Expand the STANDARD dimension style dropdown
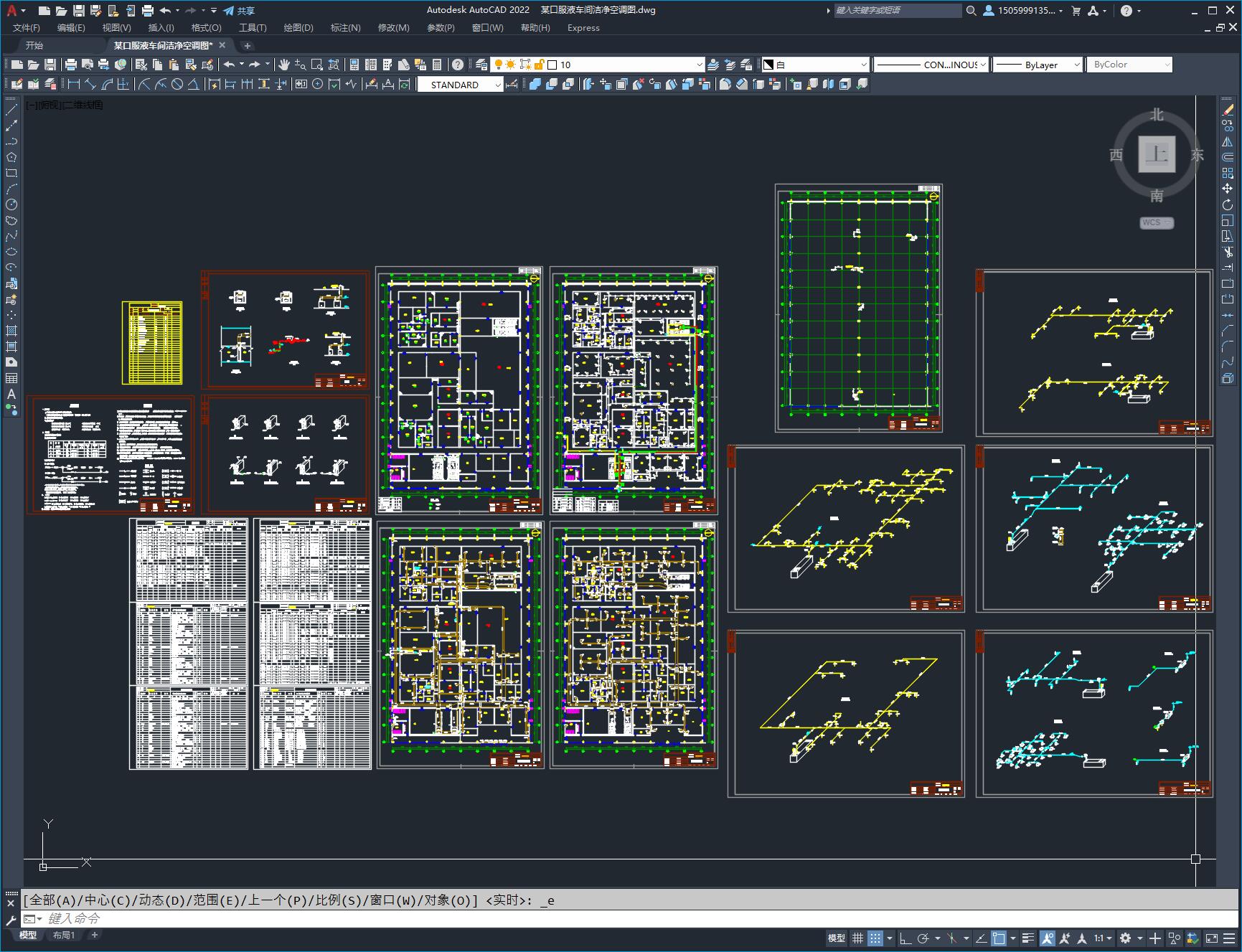Screen dimensions: 1242x952 coord(498,85)
